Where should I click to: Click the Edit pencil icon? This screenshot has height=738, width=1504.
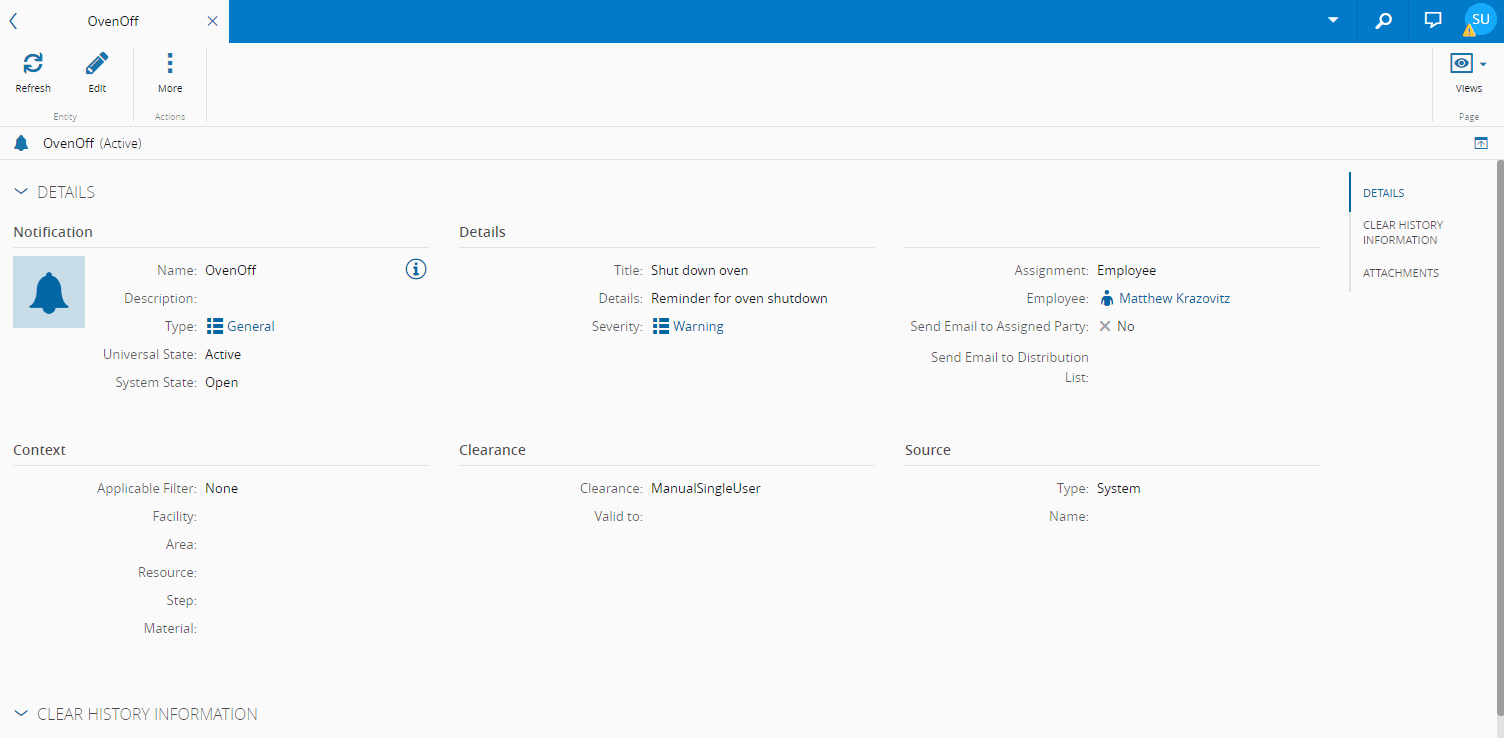(x=97, y=65)
